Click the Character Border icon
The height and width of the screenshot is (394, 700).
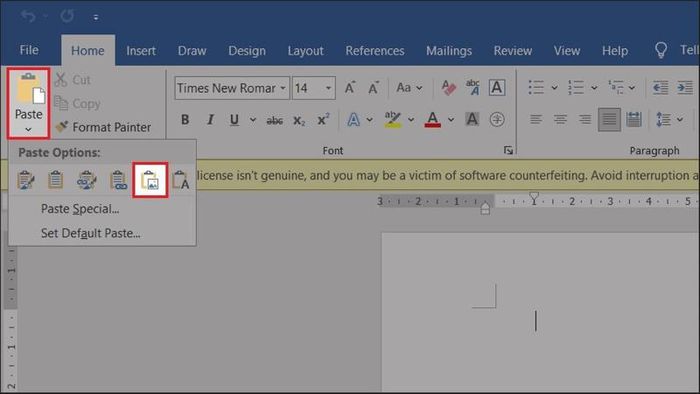pos(497,87)
